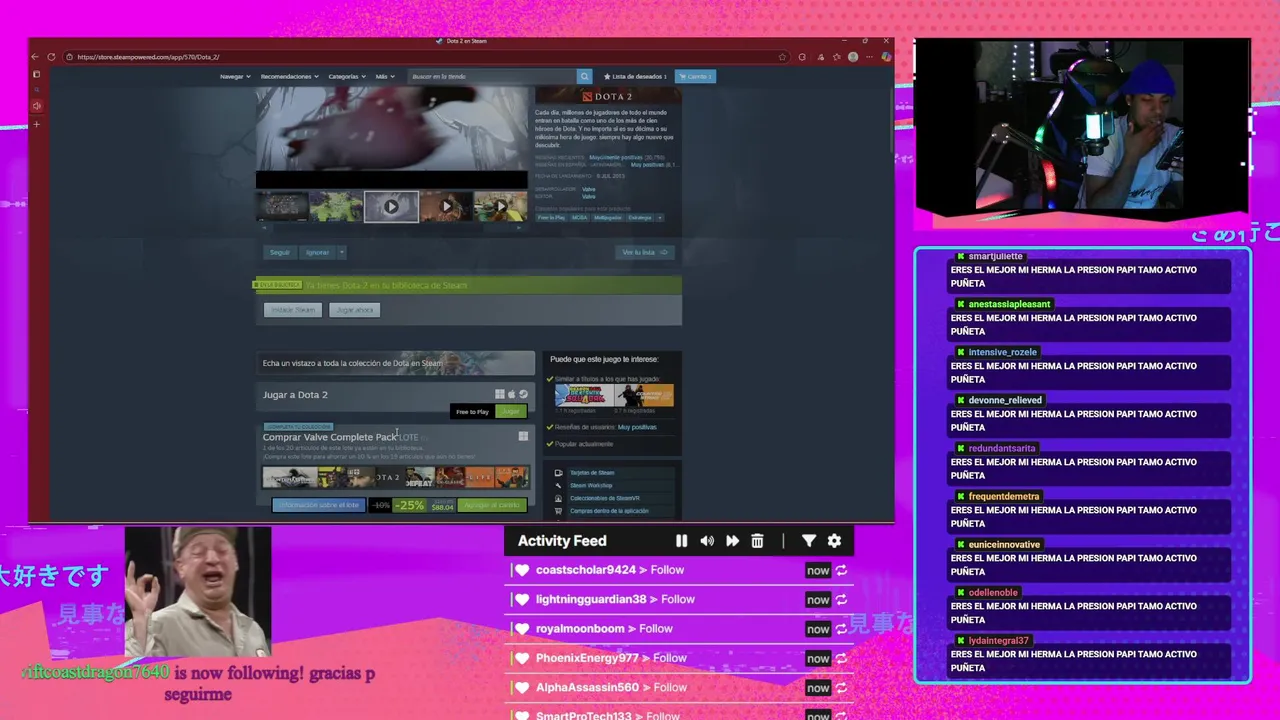This screenshot has height=720, width=1280.
Task: Expand the Categorías dropdown menu
Action: tap(347, 76)
